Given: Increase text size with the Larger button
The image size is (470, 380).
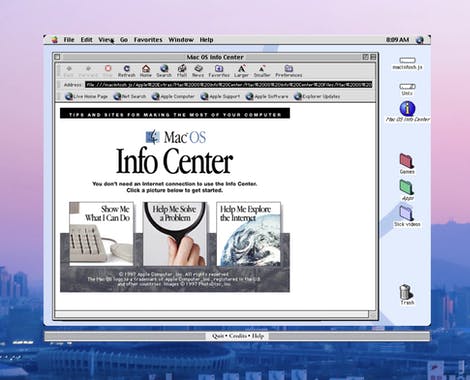Looking at the screenshot, I should [241, 71].
